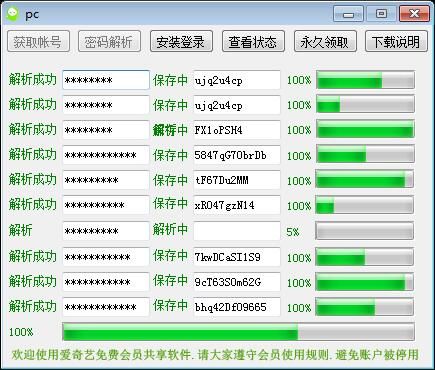
Task: Click the greyed-out 获取帐号 button
Action: tap(38, 41)
